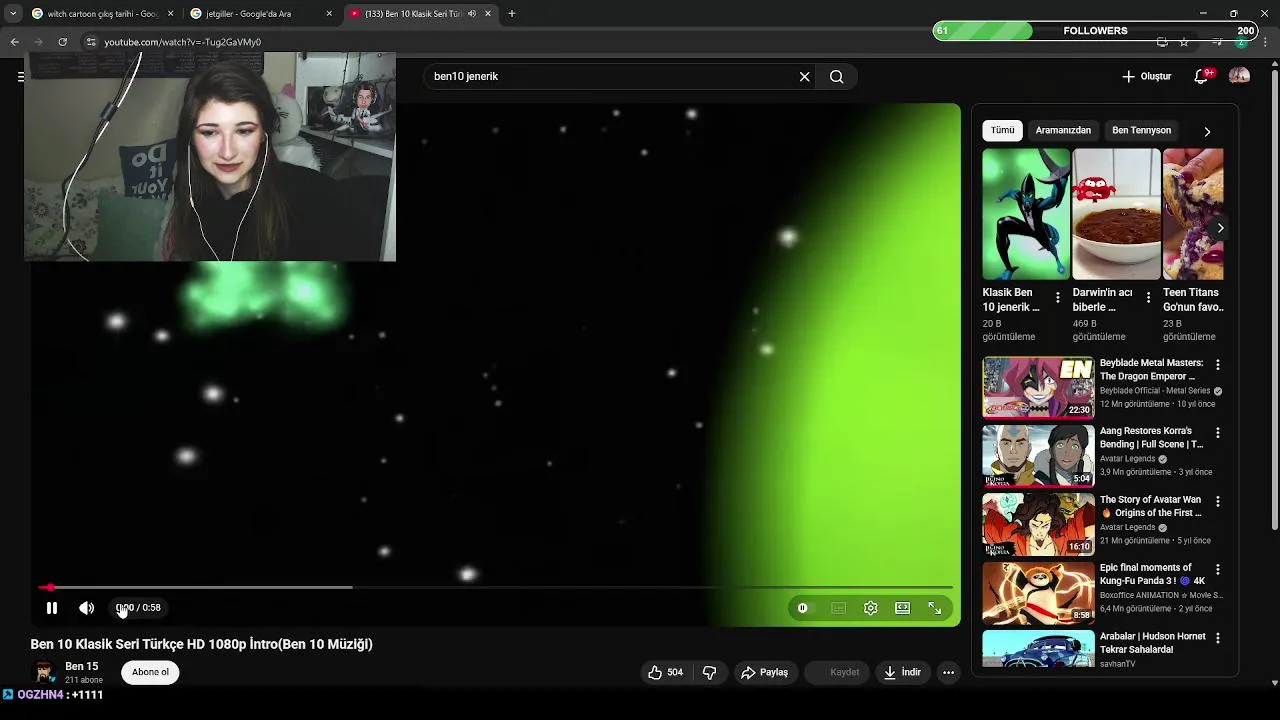
Task: Go back in browser history
Action: click(x=14, y=42)
